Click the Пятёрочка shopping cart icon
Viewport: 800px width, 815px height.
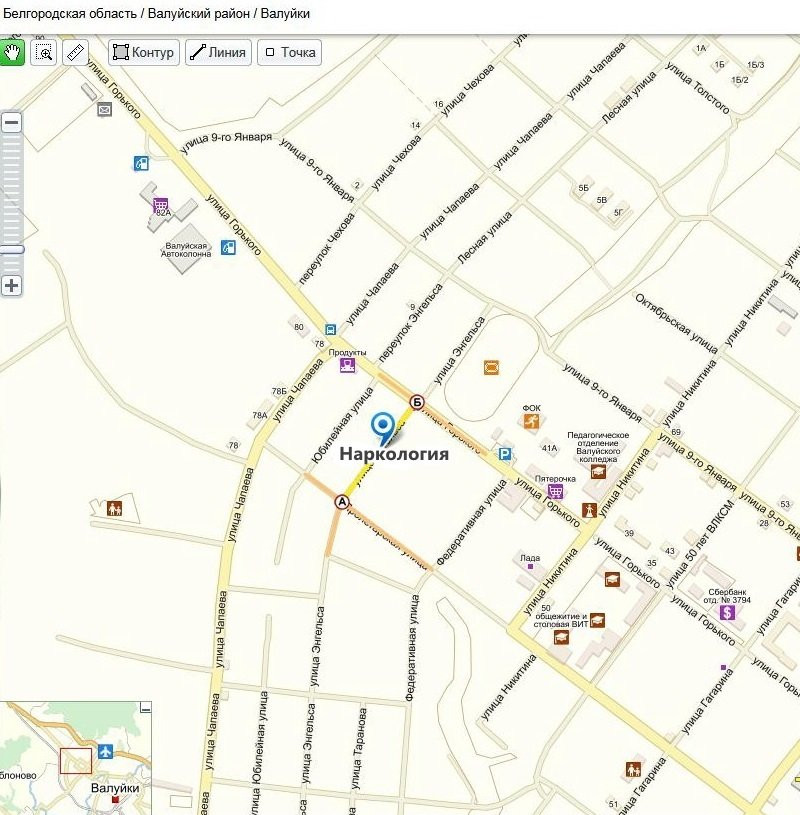[x=556, y=490]
